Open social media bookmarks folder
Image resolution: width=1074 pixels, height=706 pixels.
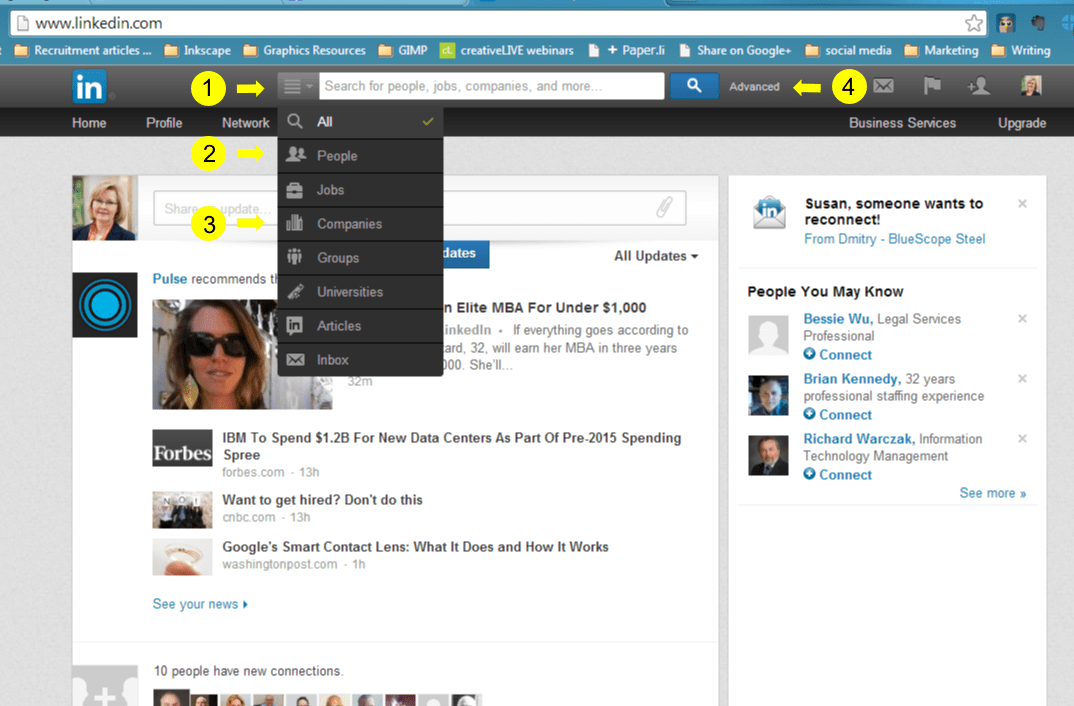pos(849,51)
